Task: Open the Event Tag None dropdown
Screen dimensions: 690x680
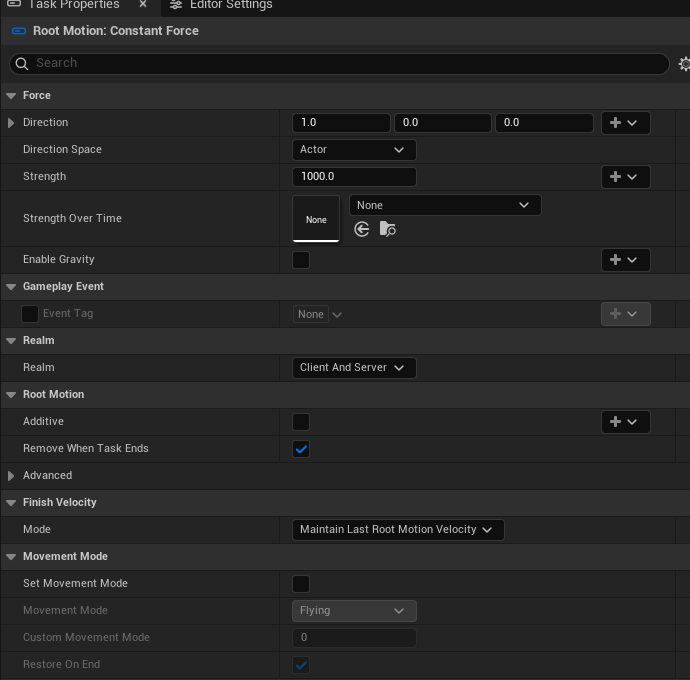Action: point(318,314)
